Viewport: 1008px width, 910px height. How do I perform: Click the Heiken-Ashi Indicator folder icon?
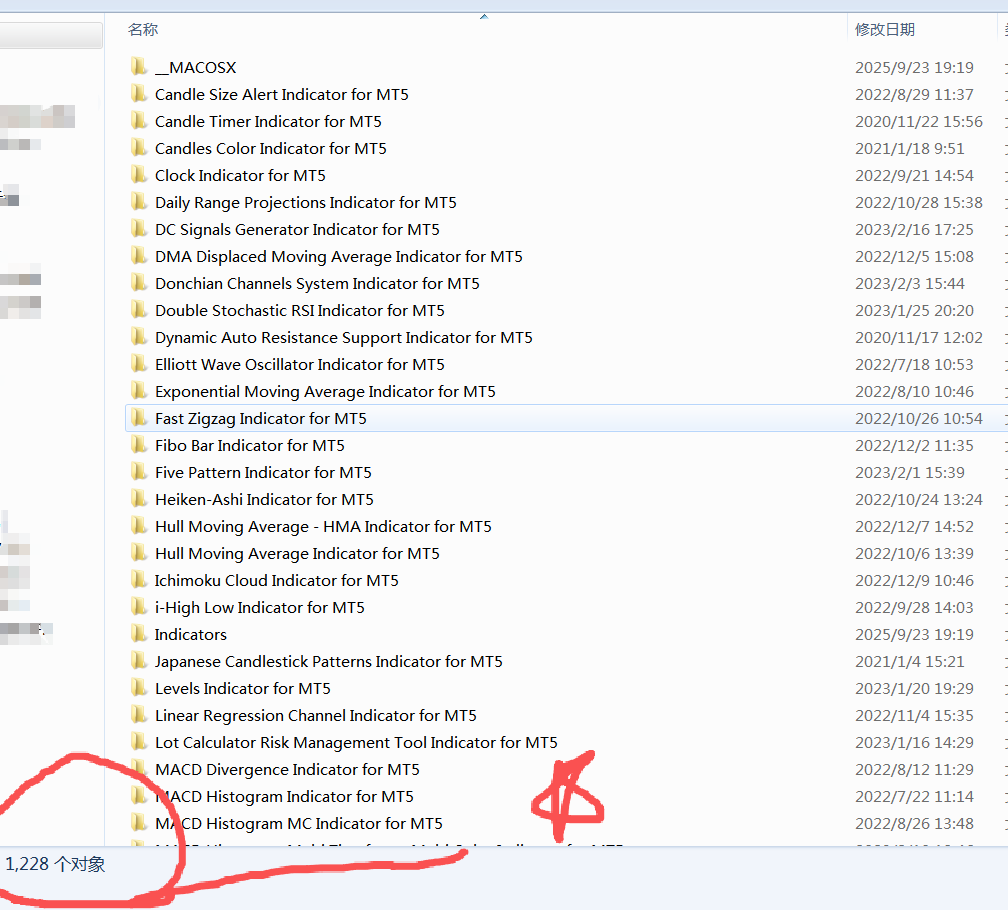click(x=139, y=499)
